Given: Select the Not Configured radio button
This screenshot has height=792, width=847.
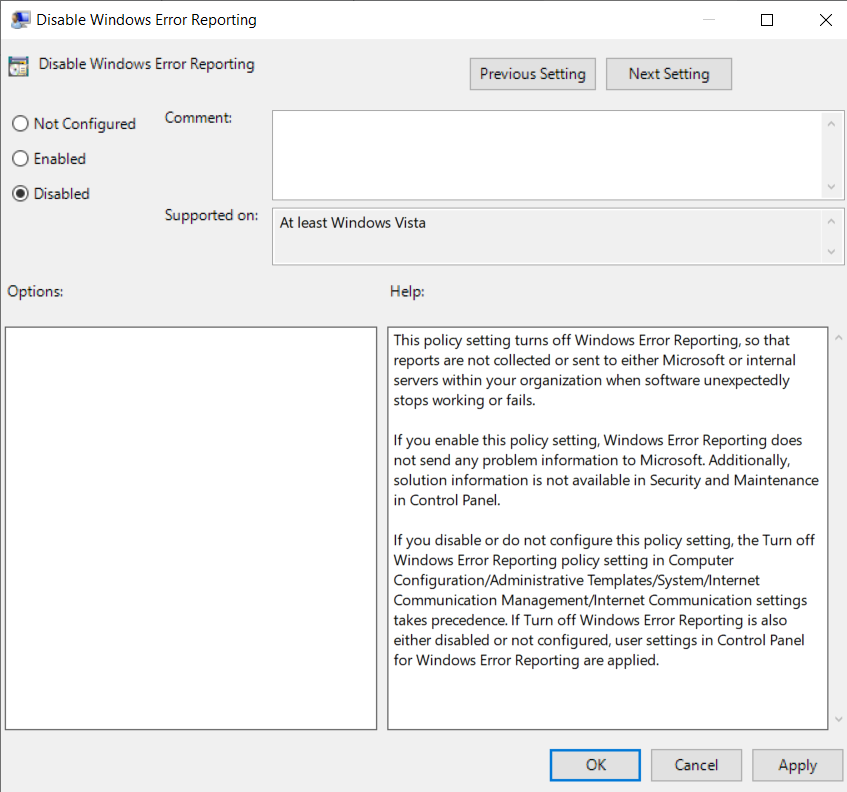Looking at the screenshot, I should [20, 124].
